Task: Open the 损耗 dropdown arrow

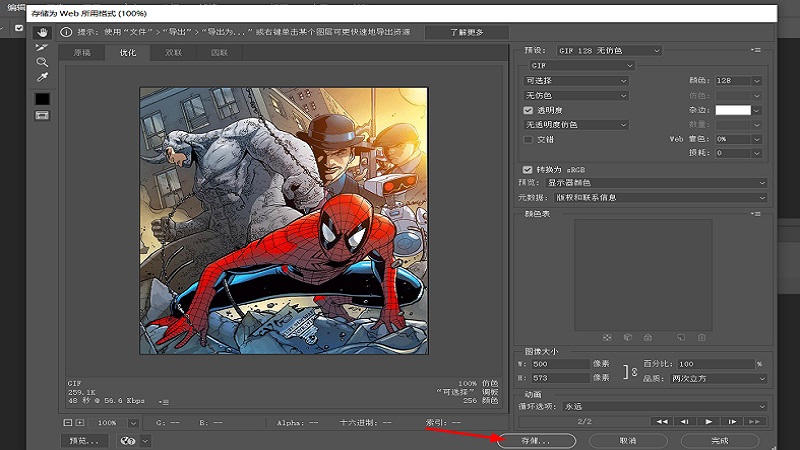Action: (757, 153)
